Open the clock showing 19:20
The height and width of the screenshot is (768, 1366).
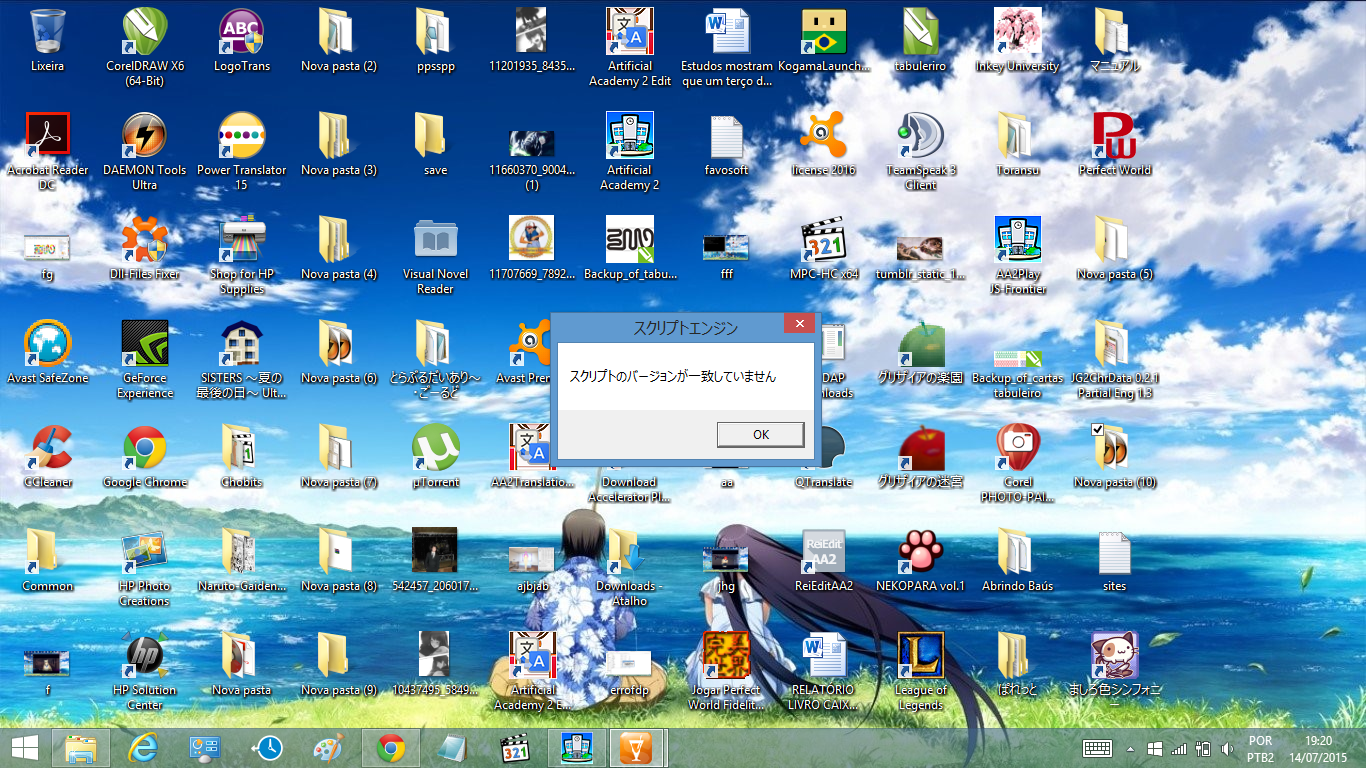[x=1320, y=748]
